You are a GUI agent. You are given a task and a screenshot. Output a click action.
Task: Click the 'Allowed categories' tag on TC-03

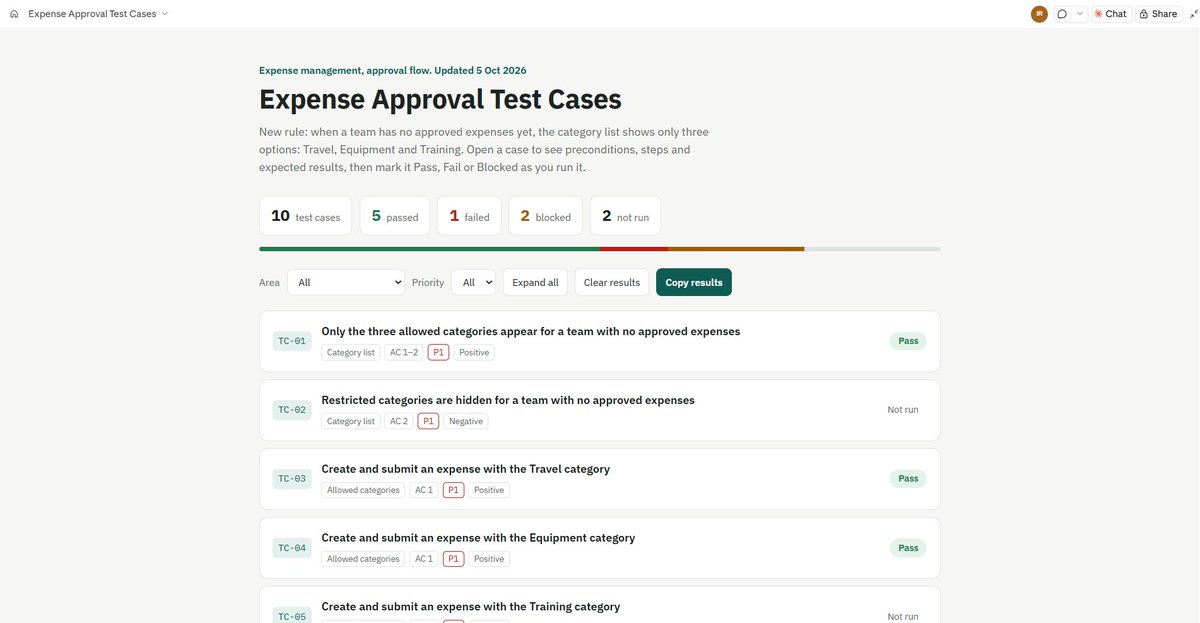(363, 490)
